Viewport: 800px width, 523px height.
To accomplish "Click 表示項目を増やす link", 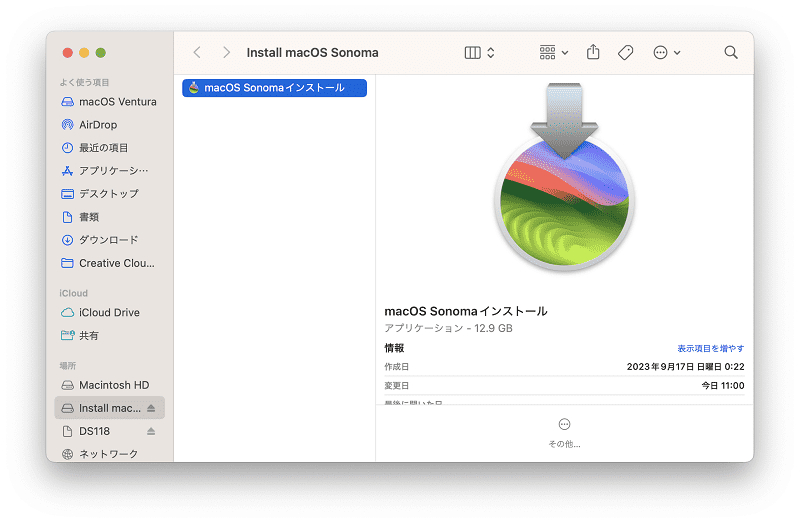I will pyautogui.click(x=710, y=348).
